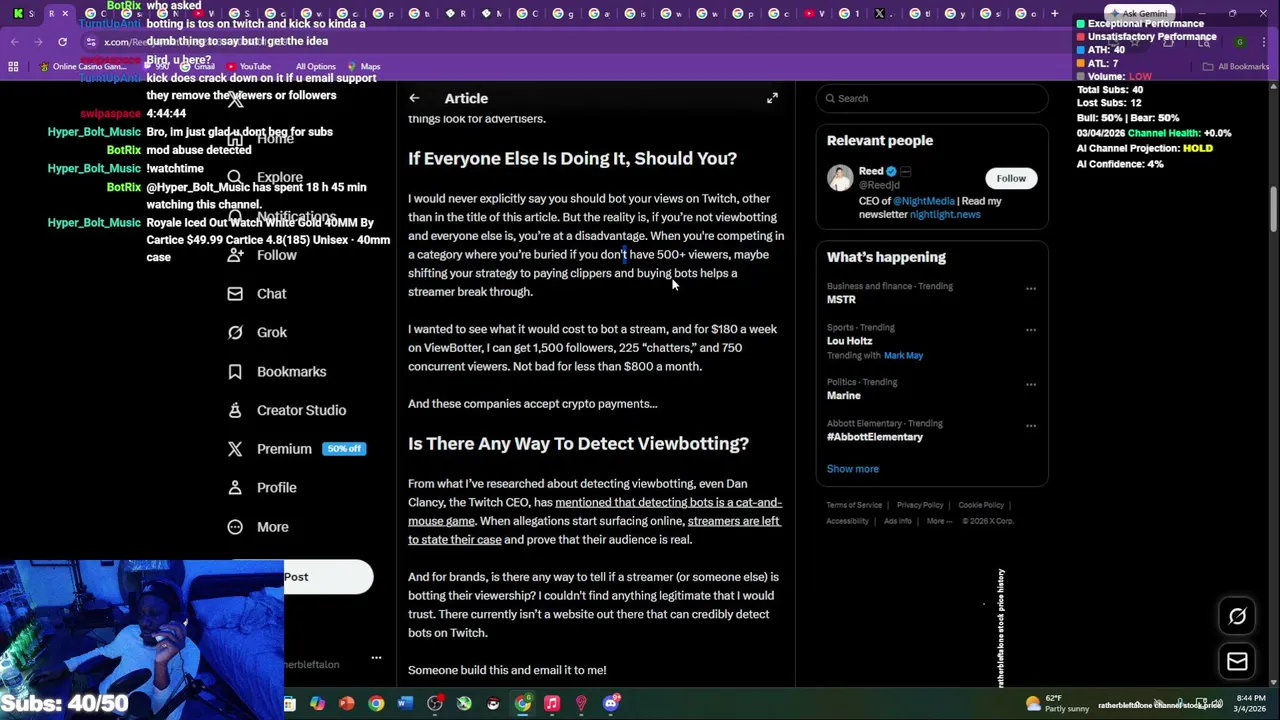The width and height of the screenshot is (1280, 720).
Task: Open Apple Music from the taskbar
Action: point(552,704)
